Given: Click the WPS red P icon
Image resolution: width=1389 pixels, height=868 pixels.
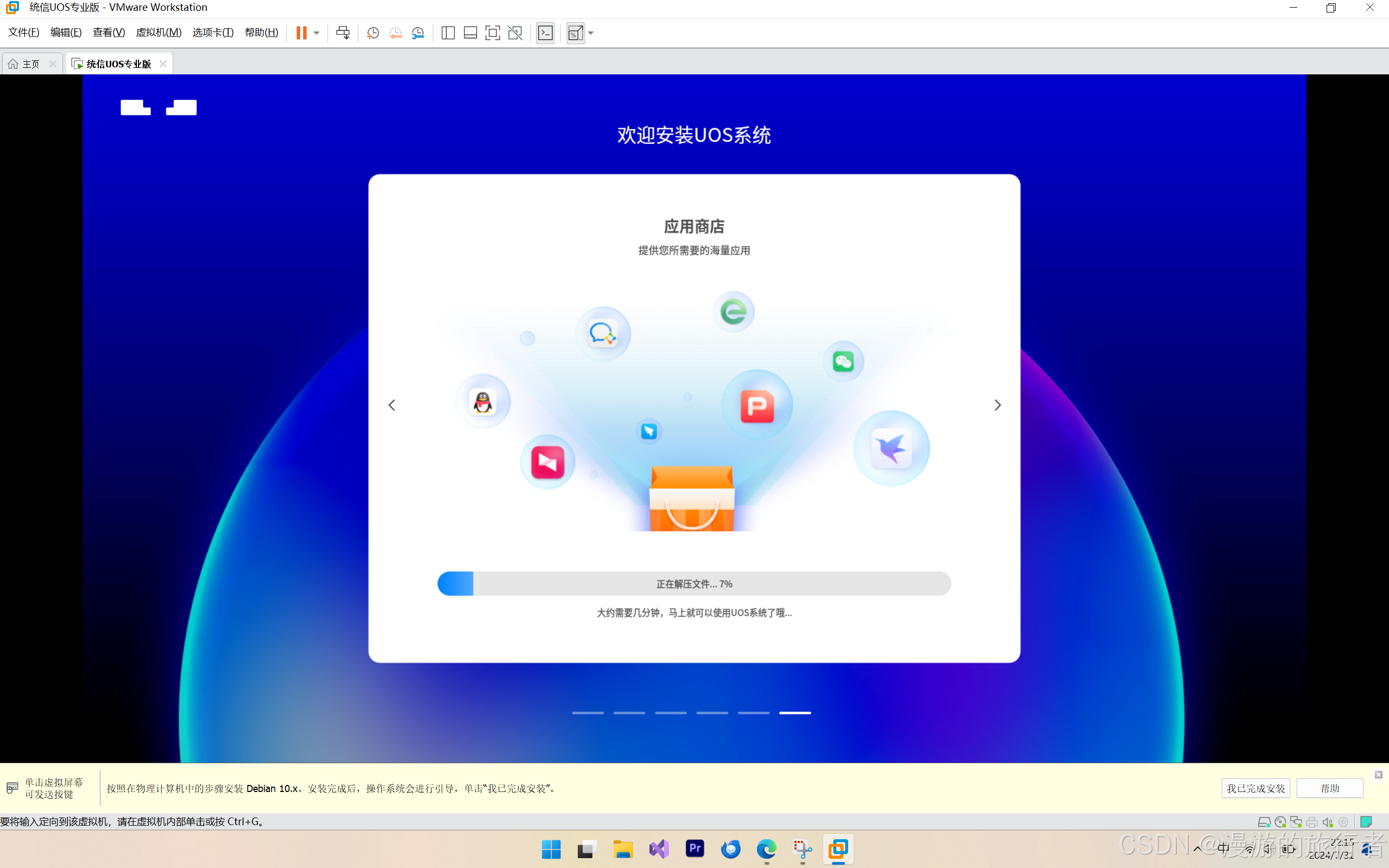Looking at the screenshot, I should (x=757, y=406).
